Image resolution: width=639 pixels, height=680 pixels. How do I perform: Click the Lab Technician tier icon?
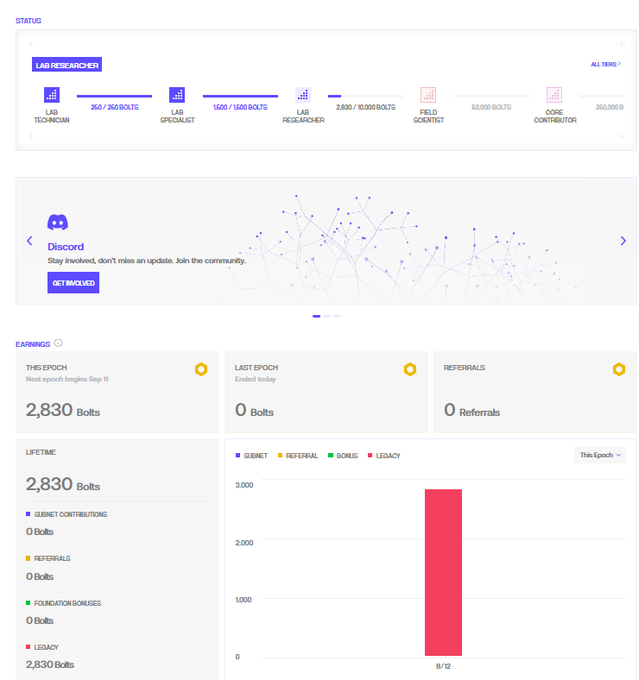tap(52, 95)
